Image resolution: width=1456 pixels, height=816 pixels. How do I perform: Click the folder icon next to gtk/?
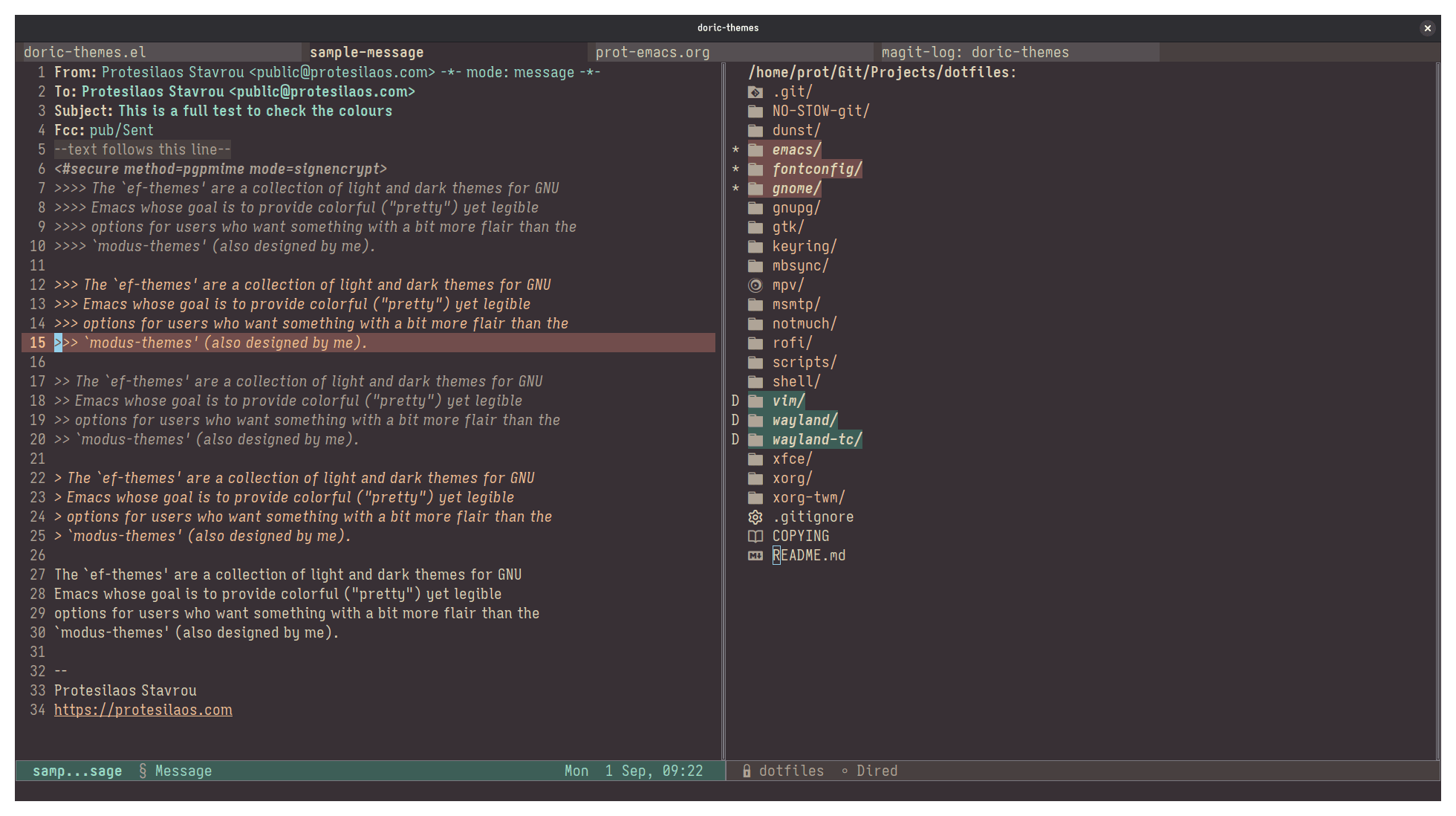click(755, 227)
